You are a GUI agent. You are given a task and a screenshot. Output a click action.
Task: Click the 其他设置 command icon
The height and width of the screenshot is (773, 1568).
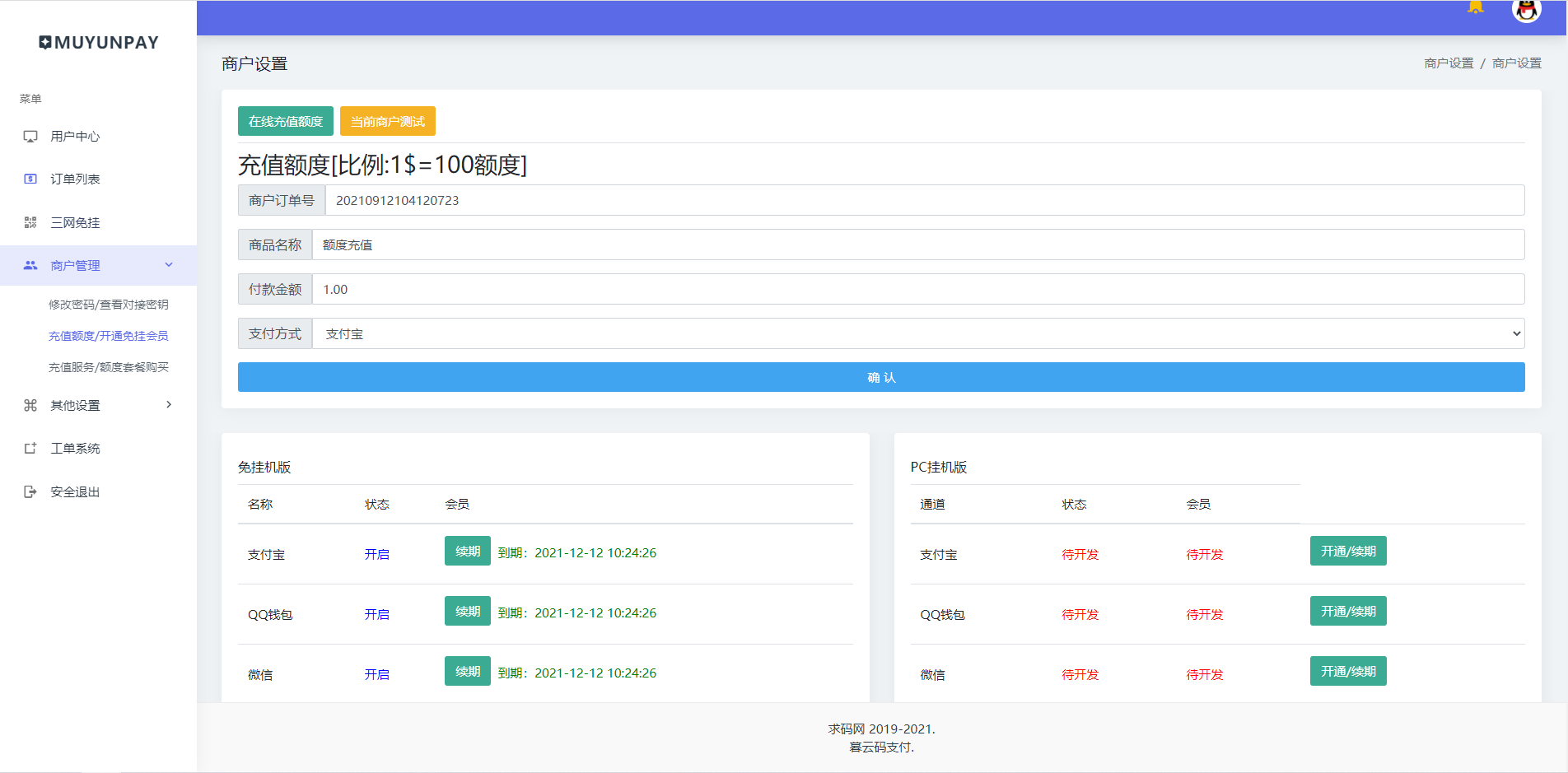click(x=30, y=405)
